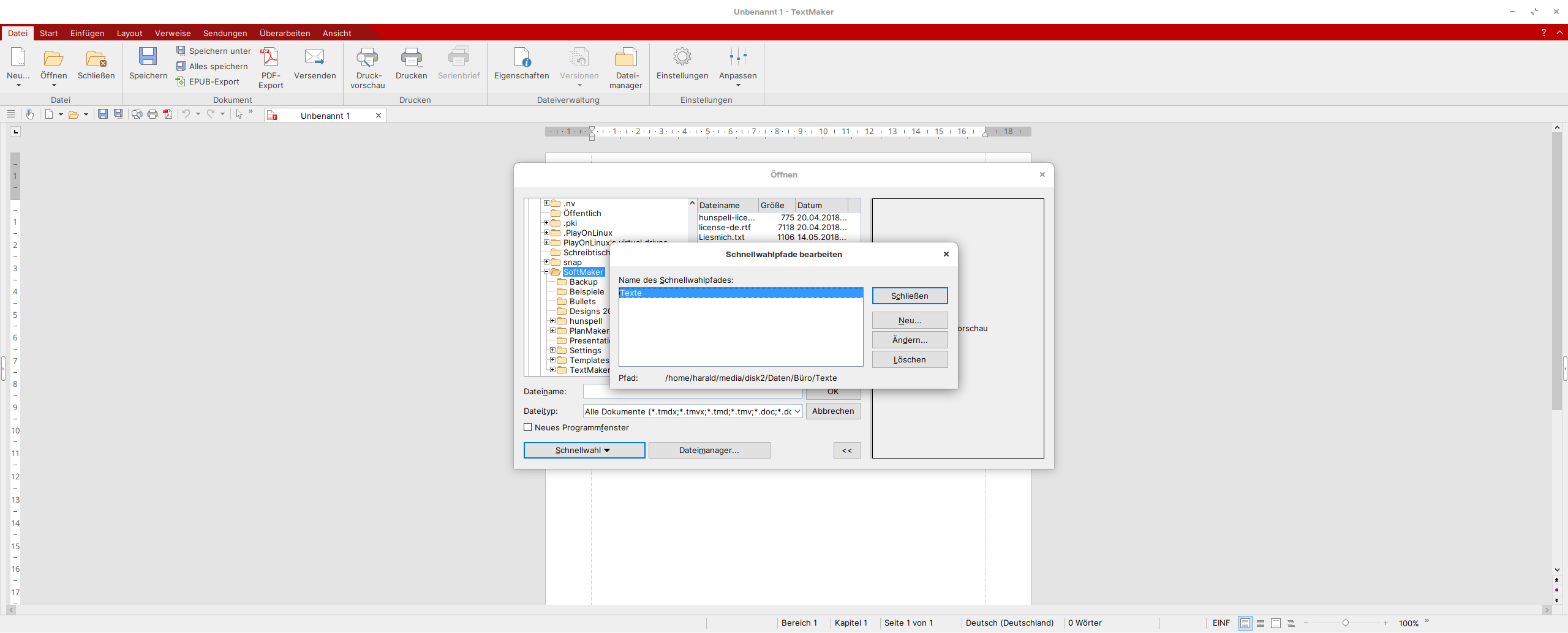The width and height of the screenshot is (1568, 633).
Task: Open quick-access open-file dropdown arrow
Action: click(x=86, y=114)
